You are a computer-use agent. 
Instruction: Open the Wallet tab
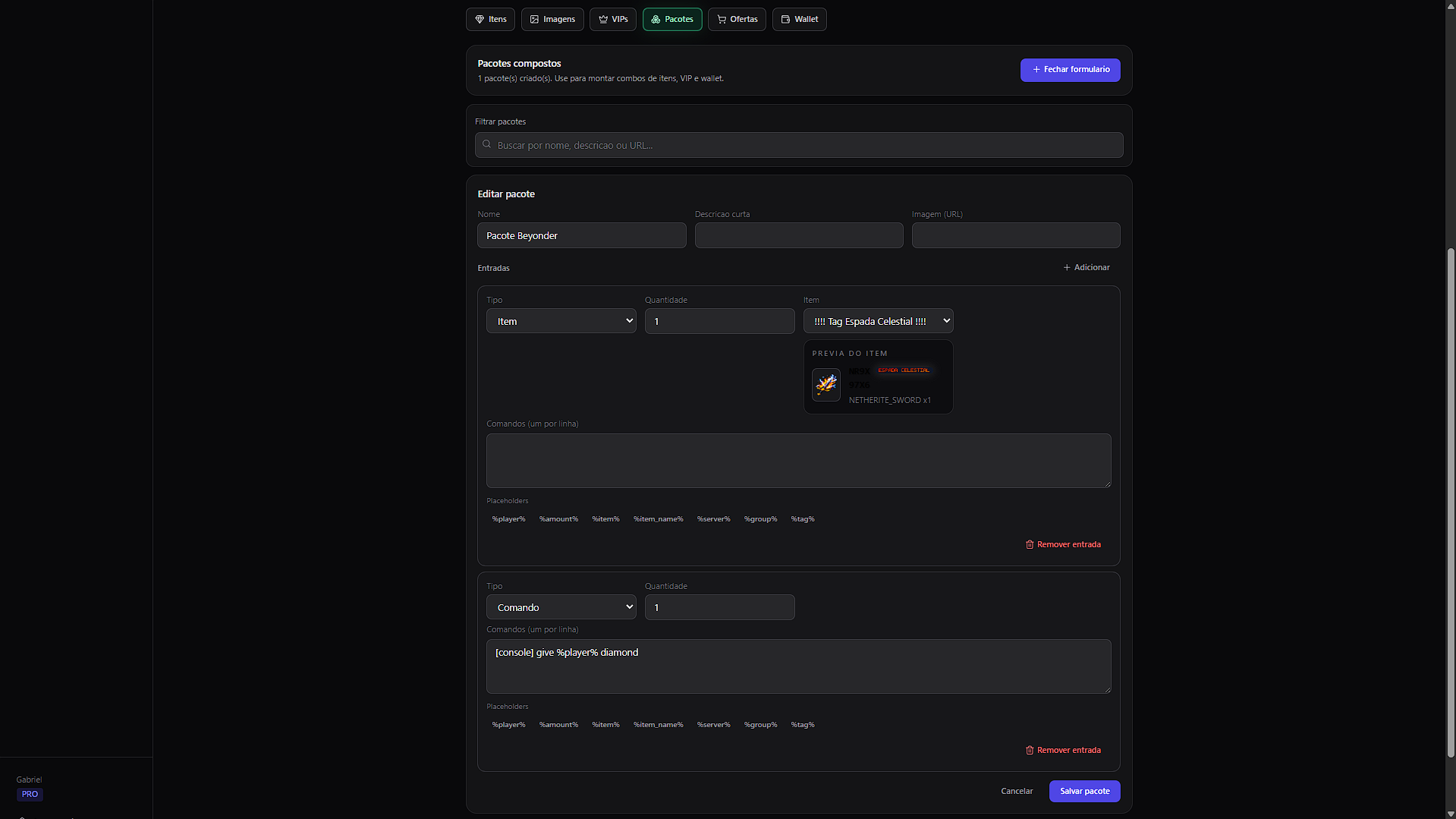tap(799, 20)
